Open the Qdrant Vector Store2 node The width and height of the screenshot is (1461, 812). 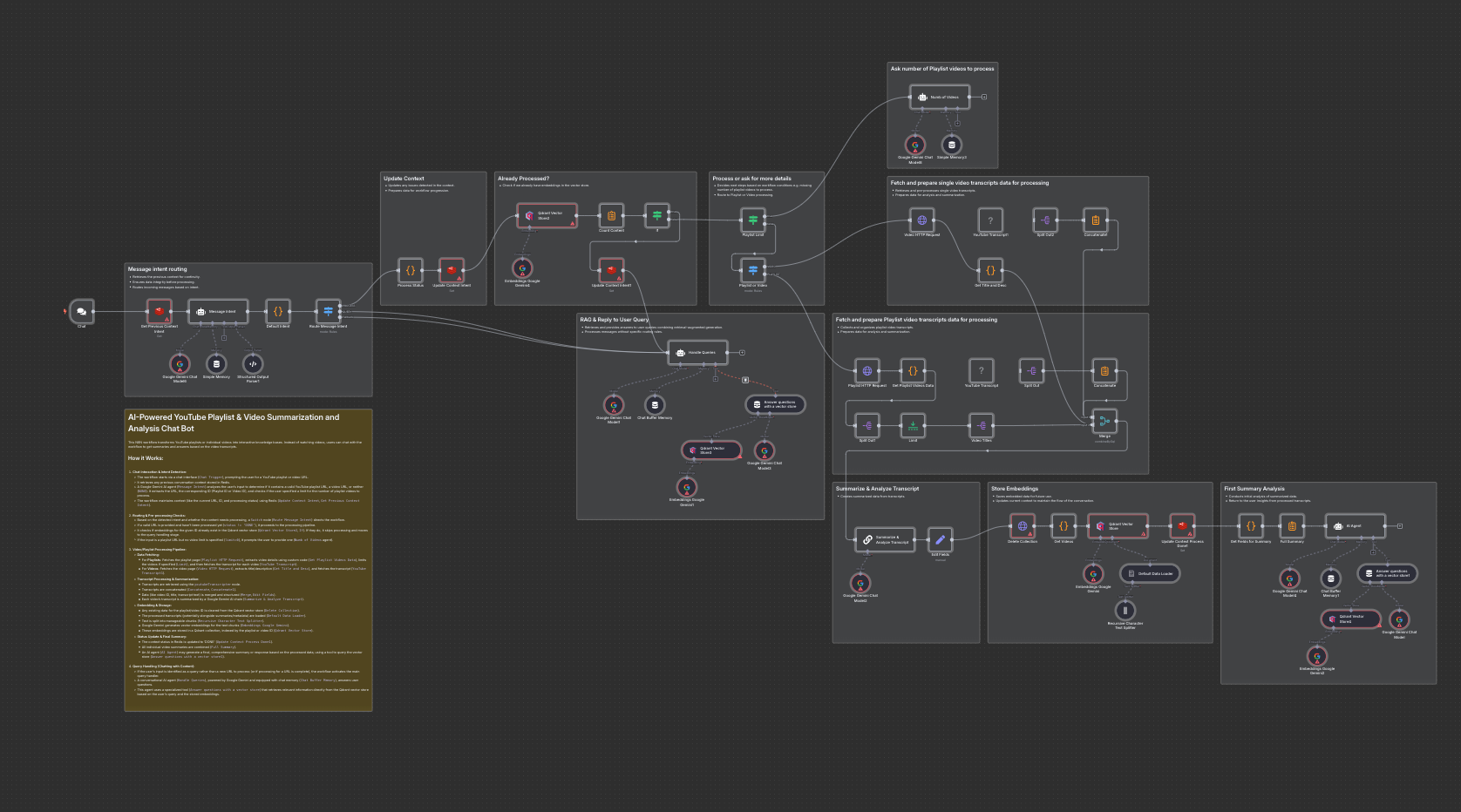tap(547, 215)
